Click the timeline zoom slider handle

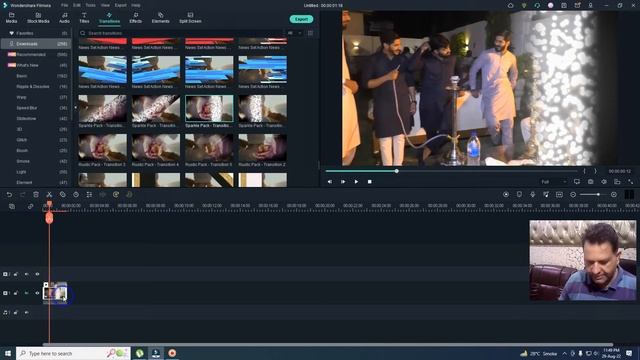pyautogui.click(x=598, y=195)
